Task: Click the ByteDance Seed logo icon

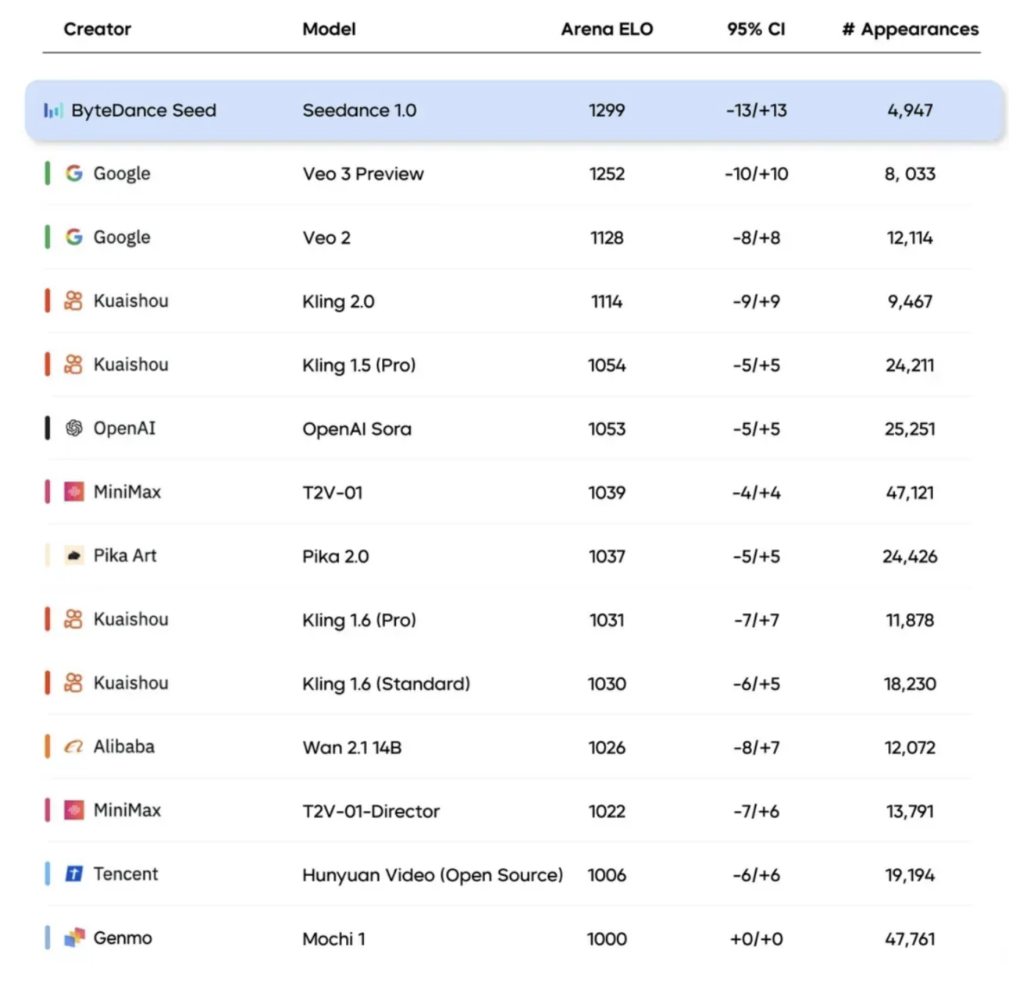Action: [53, 110]
